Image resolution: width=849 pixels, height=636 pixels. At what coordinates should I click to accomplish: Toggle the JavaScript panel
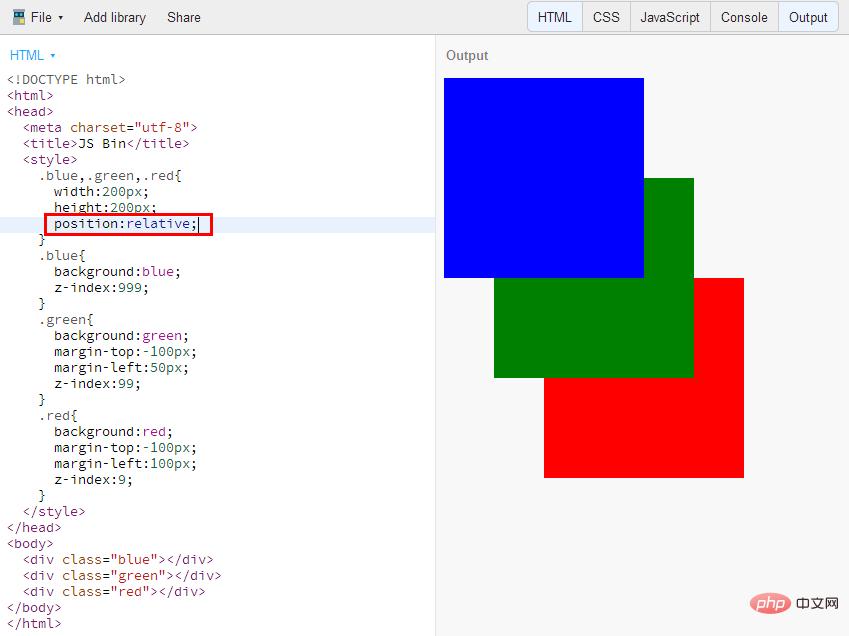click(x=670, y=17)
